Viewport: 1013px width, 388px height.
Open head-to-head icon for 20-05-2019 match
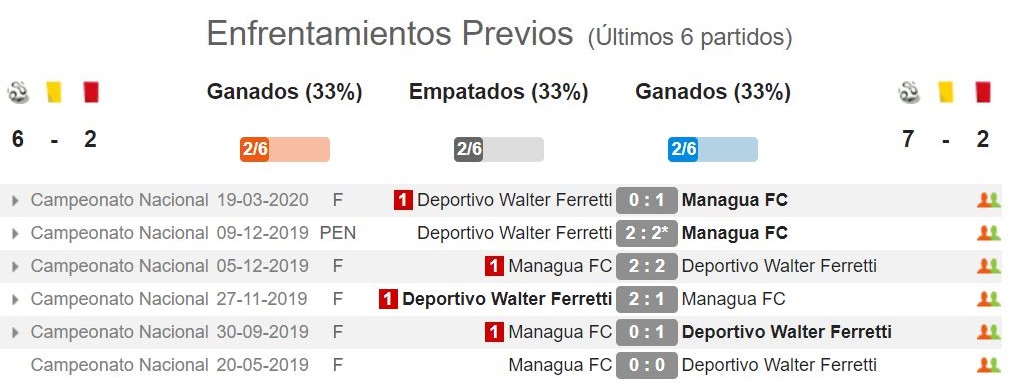(x=988, y=365)
